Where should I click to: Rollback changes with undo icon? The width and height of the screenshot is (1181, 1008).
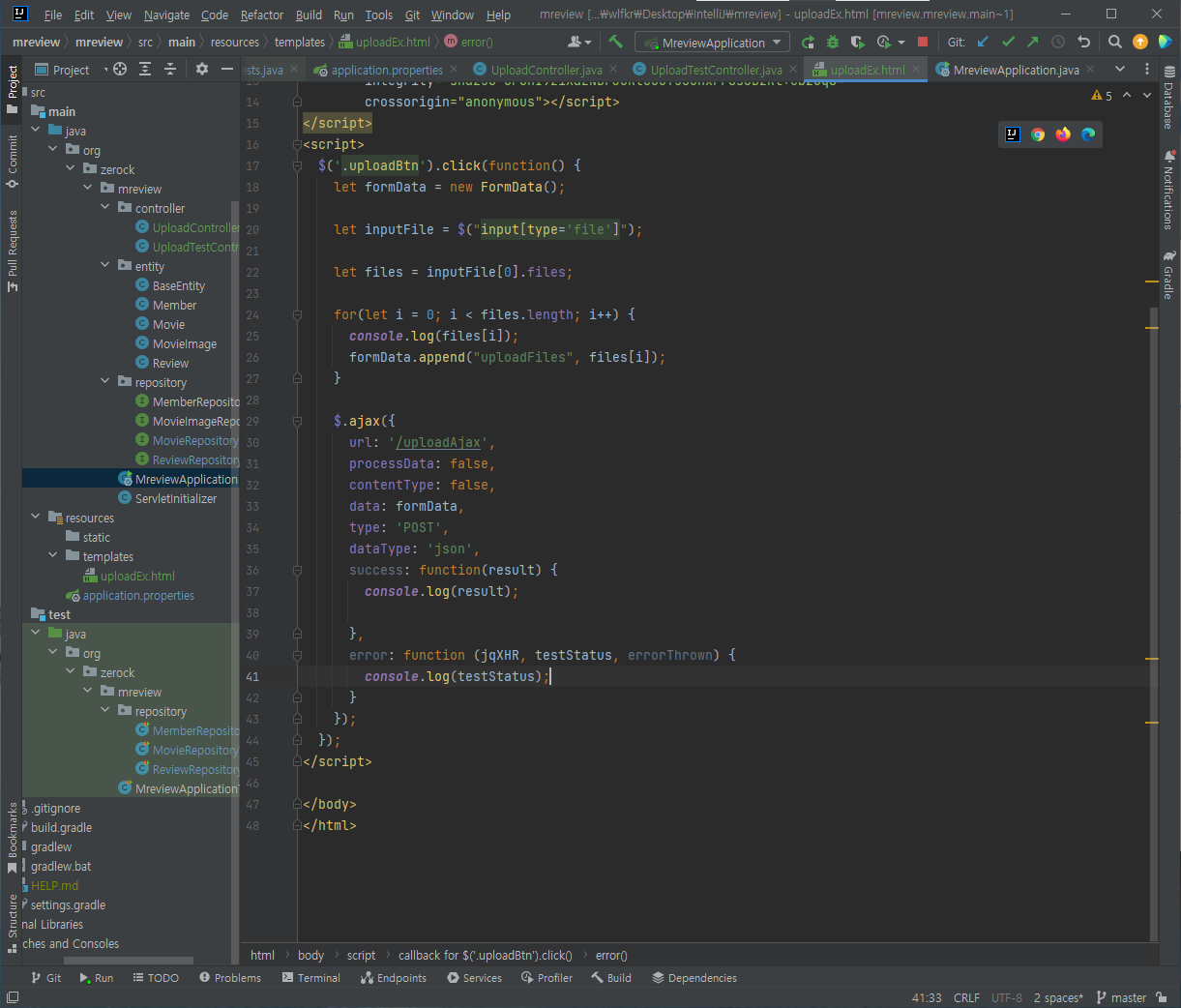pyautogui.click(x=1083, y=42)
